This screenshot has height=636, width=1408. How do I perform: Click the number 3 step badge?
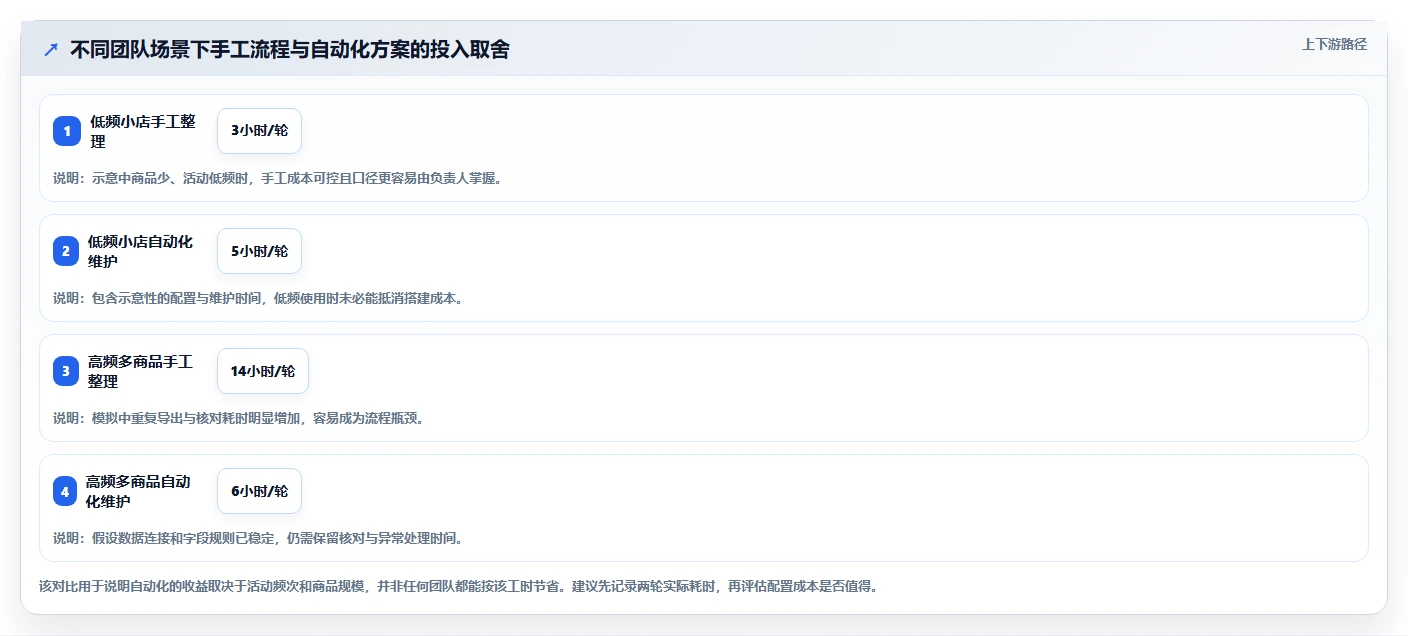(x=66, y=371)
